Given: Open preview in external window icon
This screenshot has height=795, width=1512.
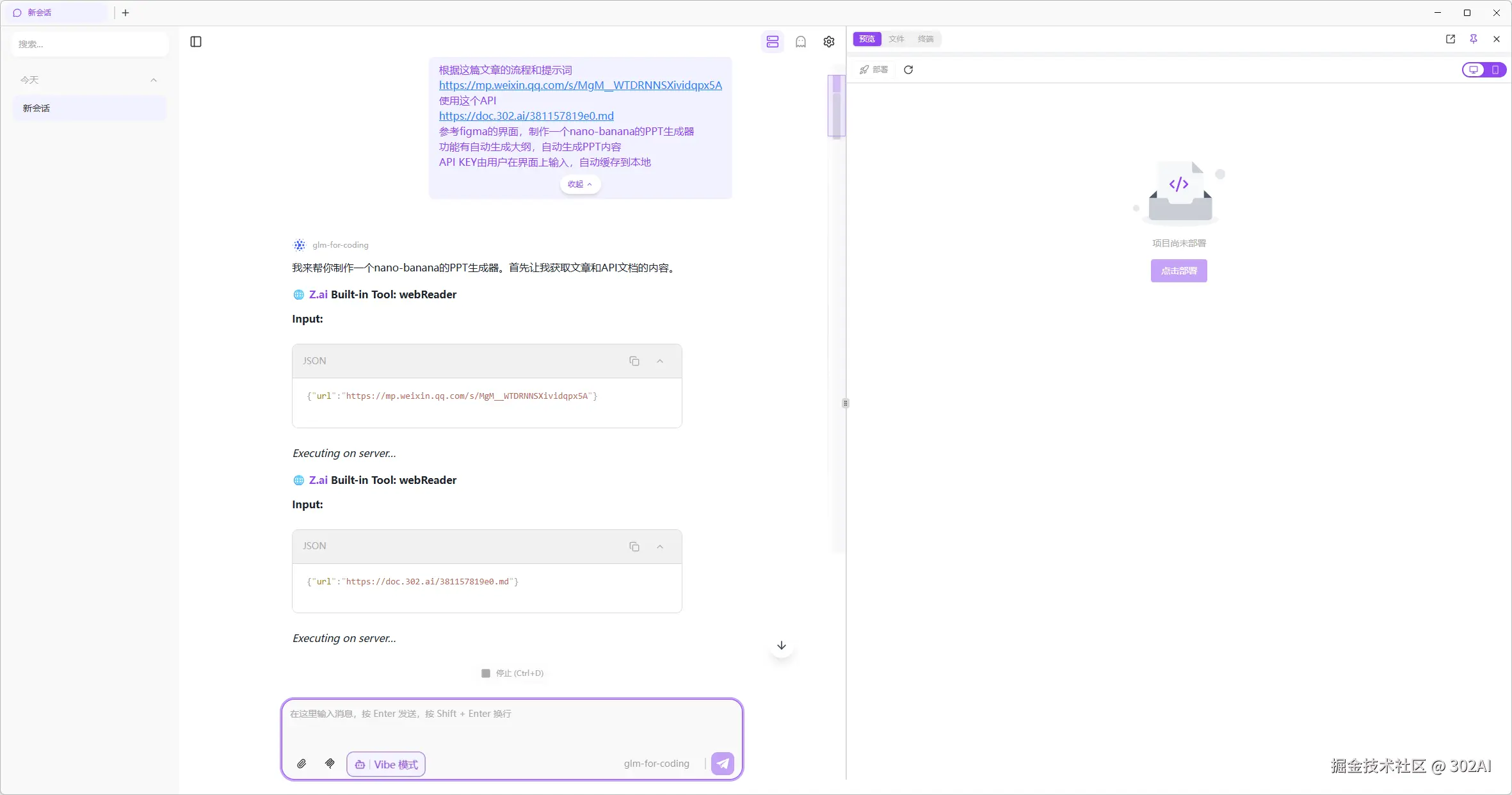Looking at the screenshot, I should [x=1451, y=39].
